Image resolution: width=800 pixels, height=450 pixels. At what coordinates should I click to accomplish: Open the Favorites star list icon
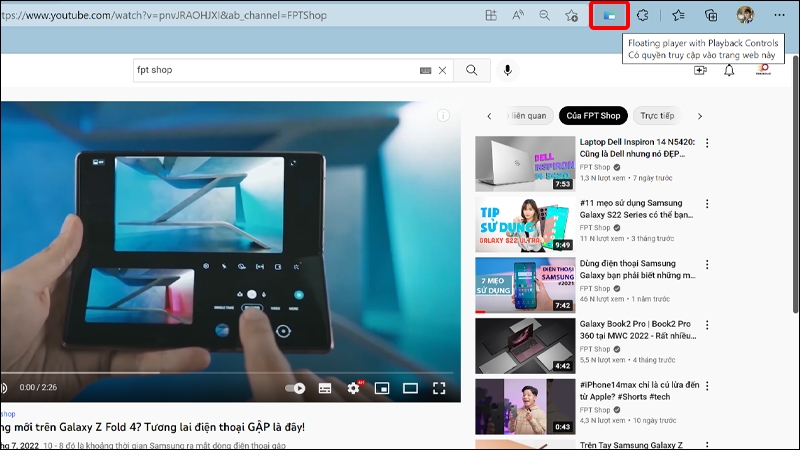pyautogui.click(x=678, y=15)
